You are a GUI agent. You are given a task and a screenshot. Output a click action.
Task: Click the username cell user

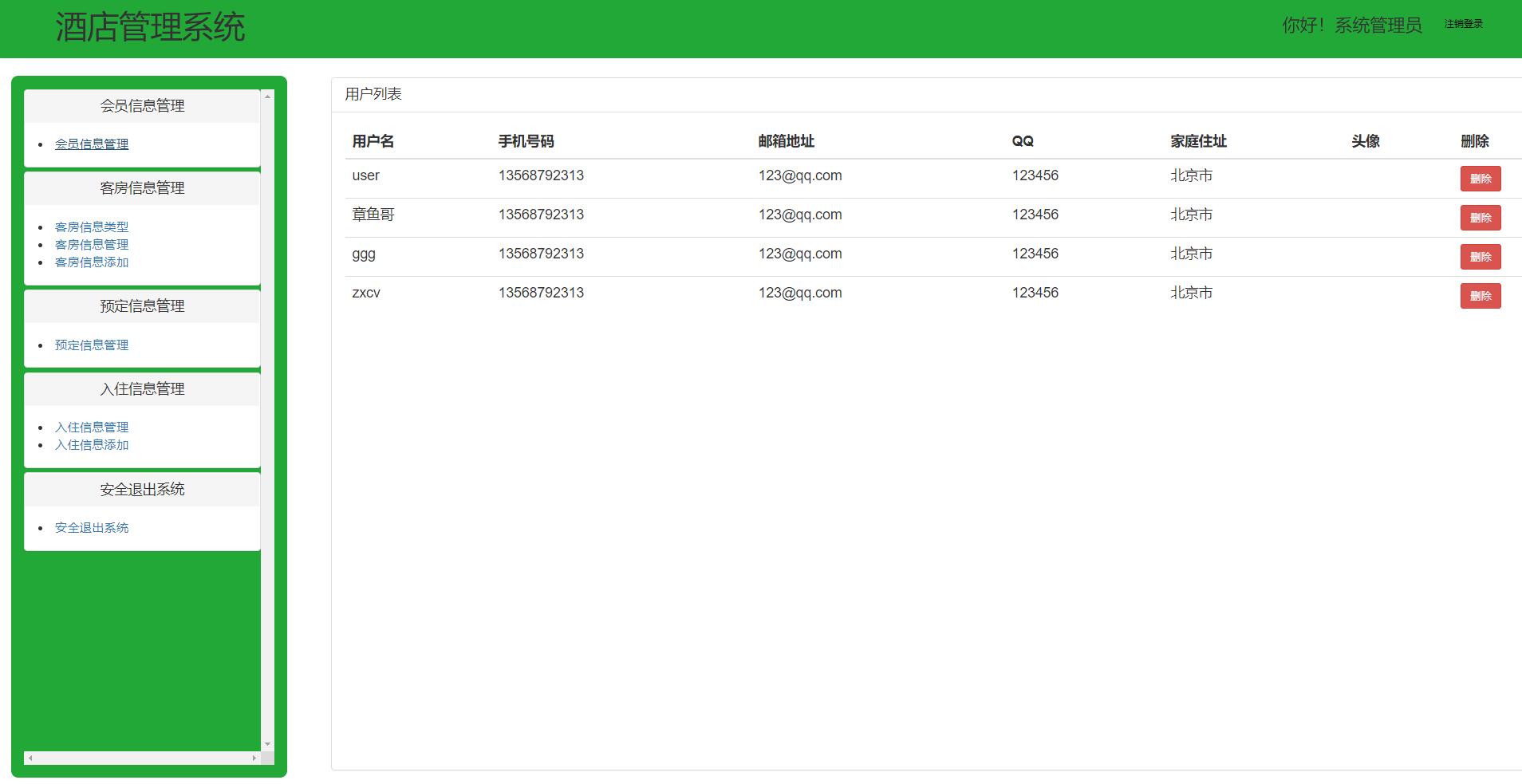tap(366, 175)
